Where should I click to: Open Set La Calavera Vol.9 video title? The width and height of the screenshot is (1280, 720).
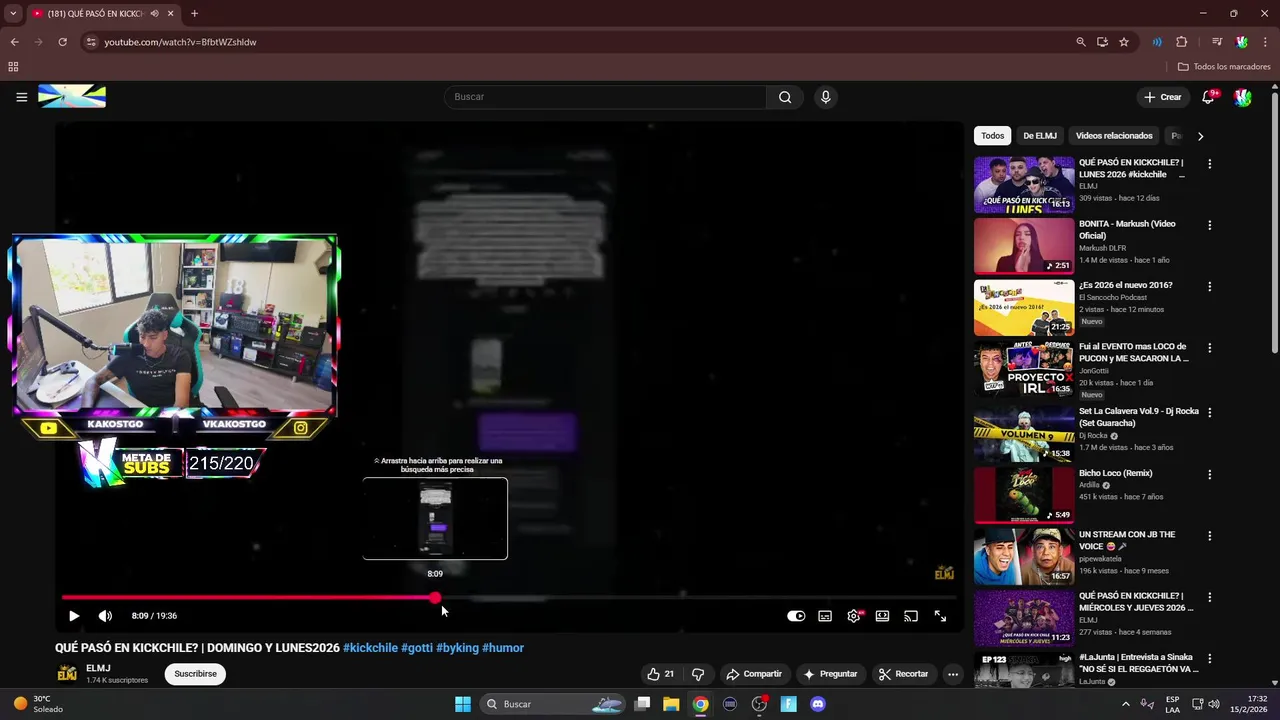1139,417
